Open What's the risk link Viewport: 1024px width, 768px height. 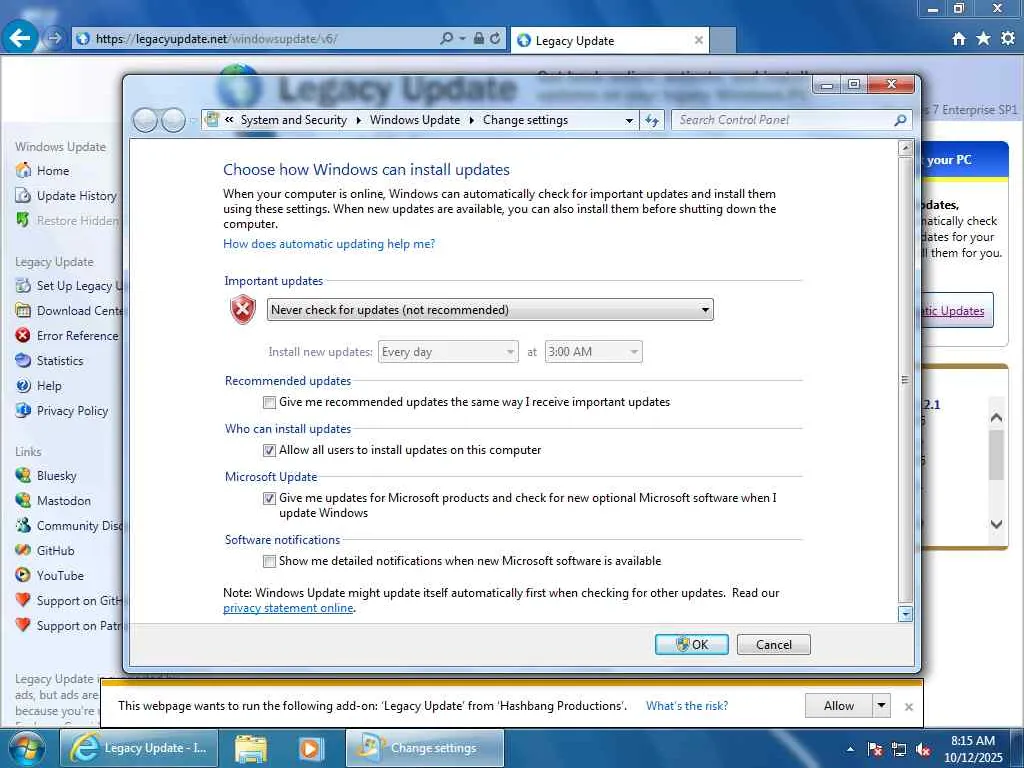pos(687,706)
